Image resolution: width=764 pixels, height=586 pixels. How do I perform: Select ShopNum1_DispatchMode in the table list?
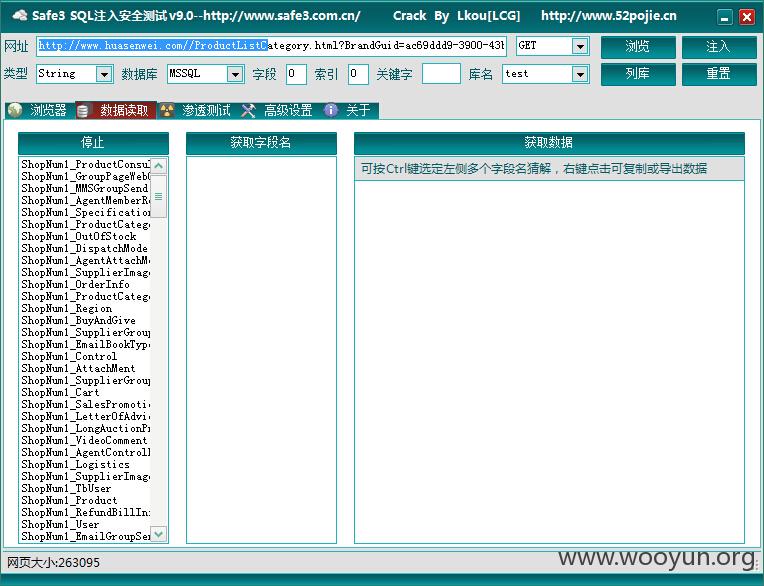tap(85, 248)
